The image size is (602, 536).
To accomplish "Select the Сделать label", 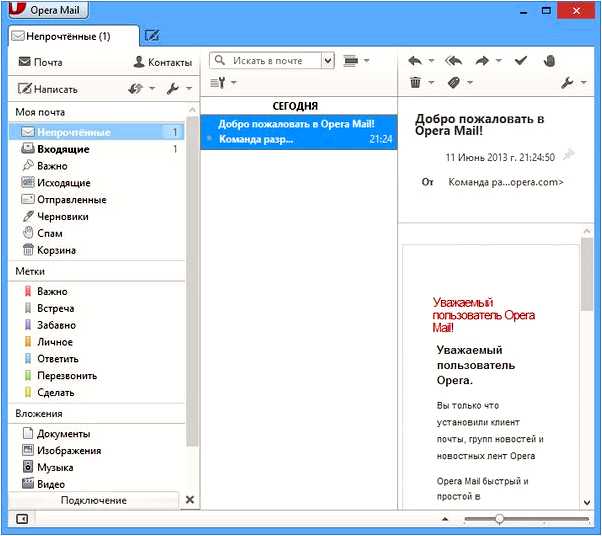I will tap(49, 392).
